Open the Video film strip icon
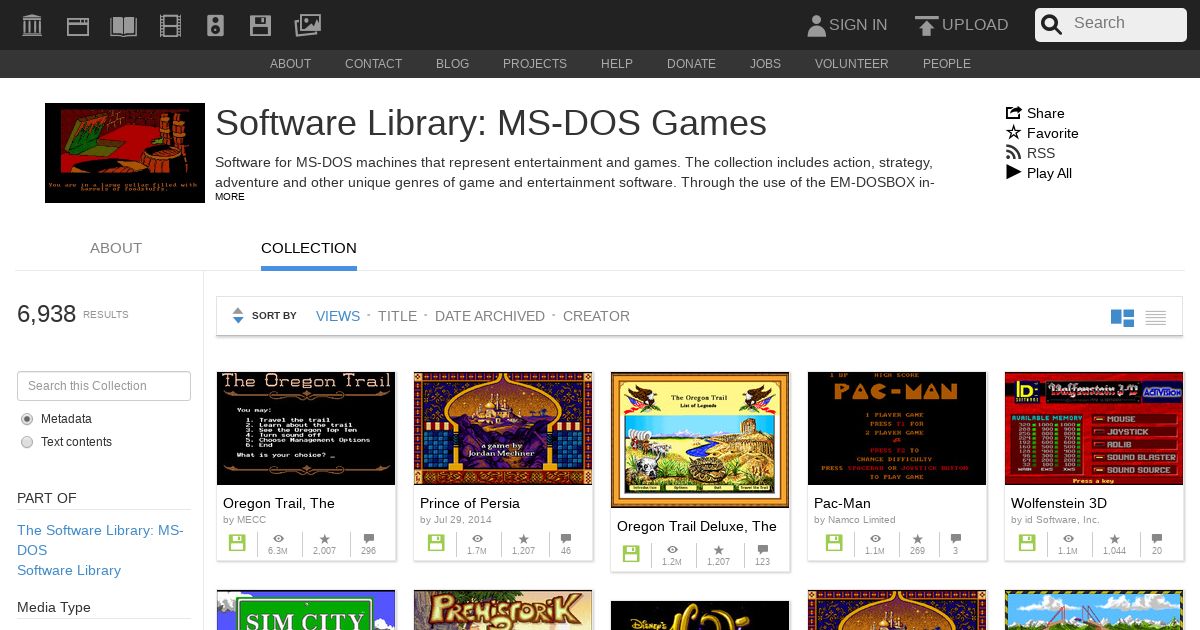Screen dimensions: 1200x630 point(170,25)
